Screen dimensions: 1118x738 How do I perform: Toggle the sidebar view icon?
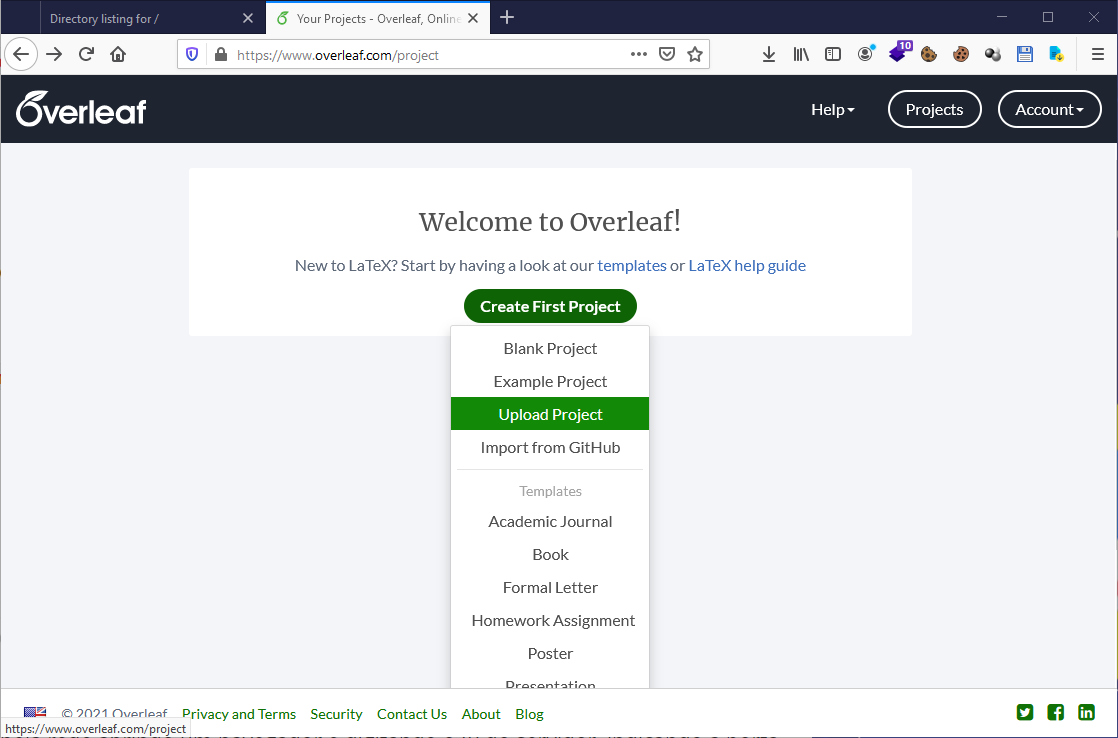833,54
